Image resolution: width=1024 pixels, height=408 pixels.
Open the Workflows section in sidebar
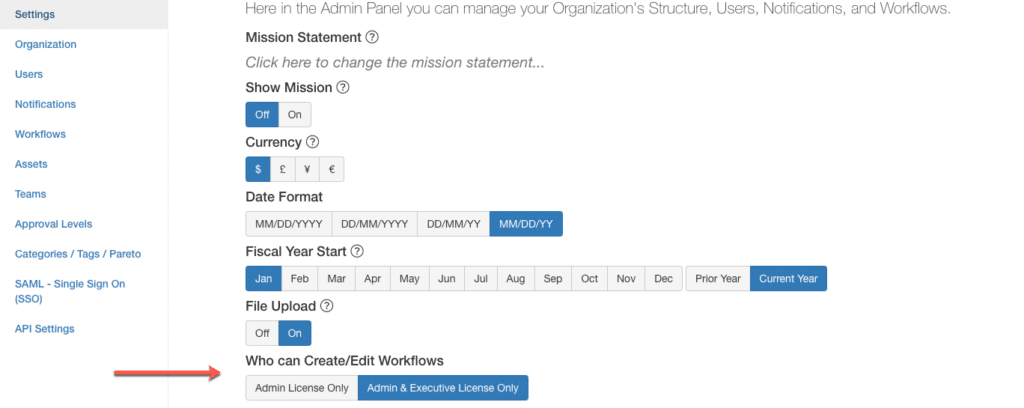coord(40,134)
